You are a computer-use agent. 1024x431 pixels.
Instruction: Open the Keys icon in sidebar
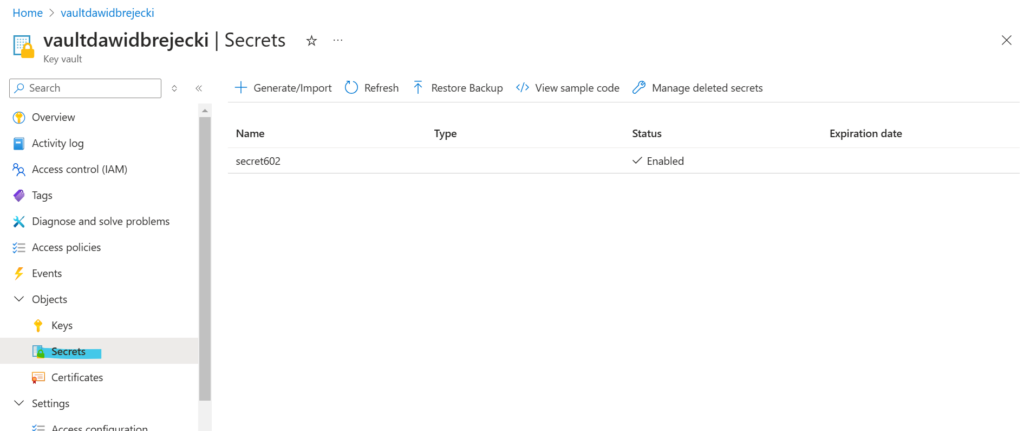tap(38, 326)
